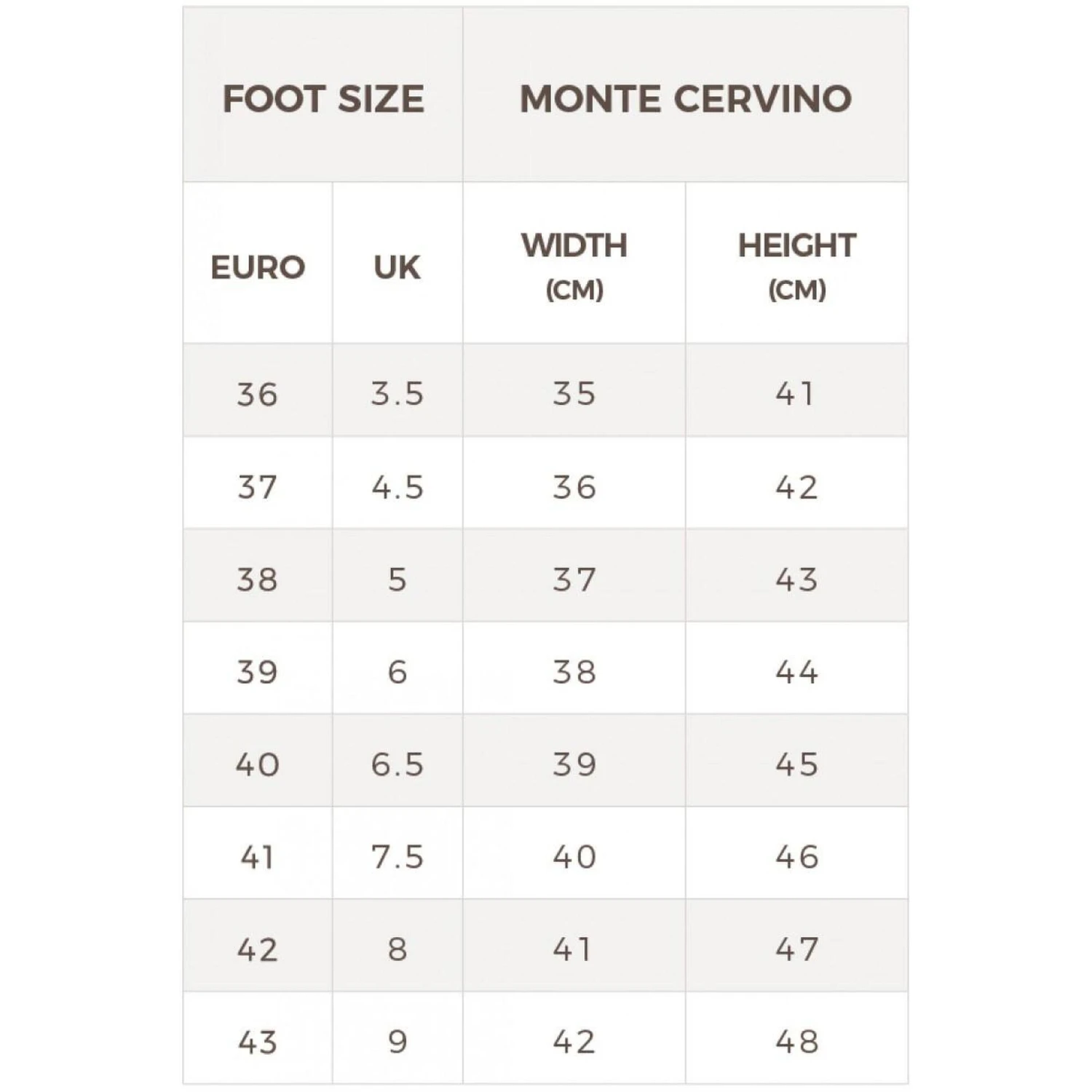Click UK size 7.5 cell
The image size is (1092, 1092).
[x=397, y=857]
